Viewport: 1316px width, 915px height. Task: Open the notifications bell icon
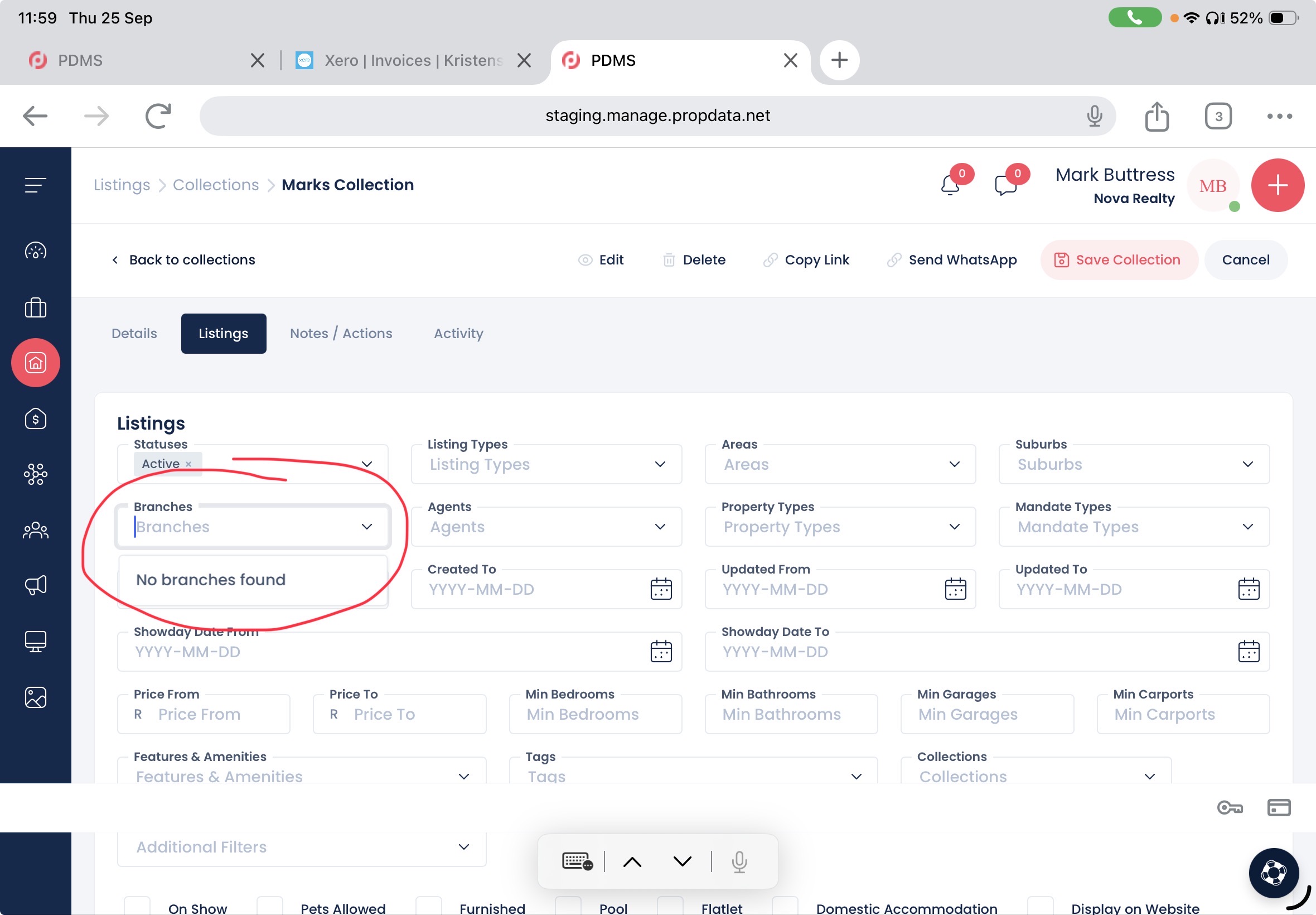[x=950, y=185]
